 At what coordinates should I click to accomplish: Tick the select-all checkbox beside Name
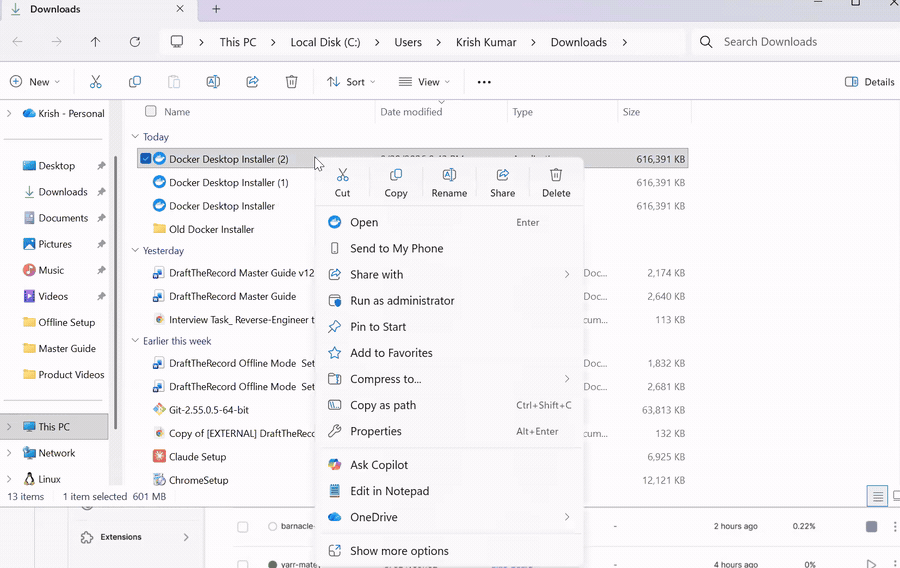pos(150,111)
